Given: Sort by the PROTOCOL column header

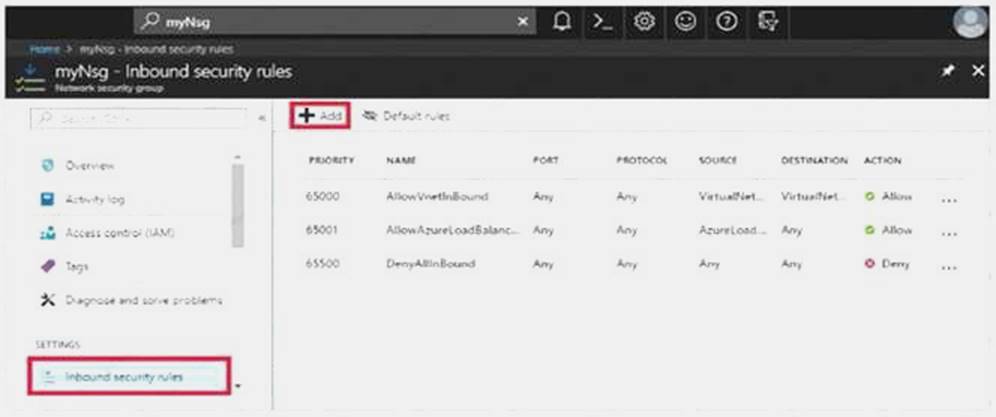Looking at the screenshot, I should click(x=642, y=161).
